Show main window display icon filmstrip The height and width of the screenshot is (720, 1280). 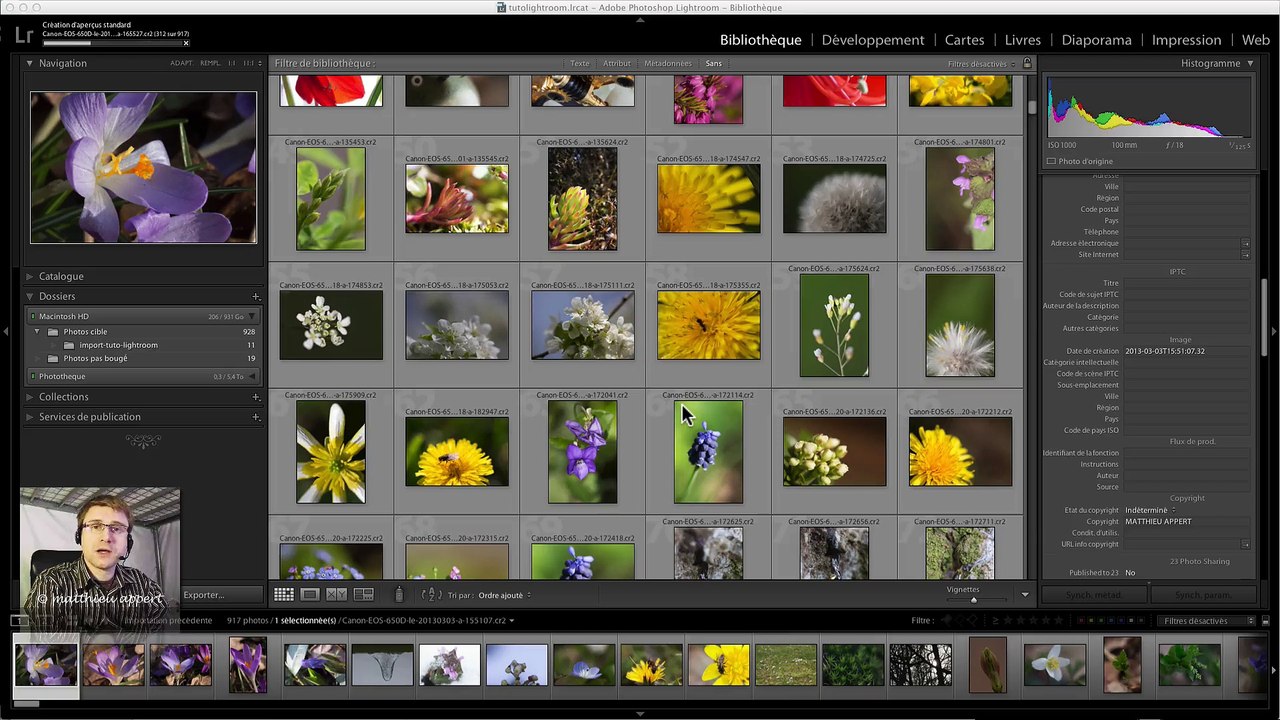(19, 621)
